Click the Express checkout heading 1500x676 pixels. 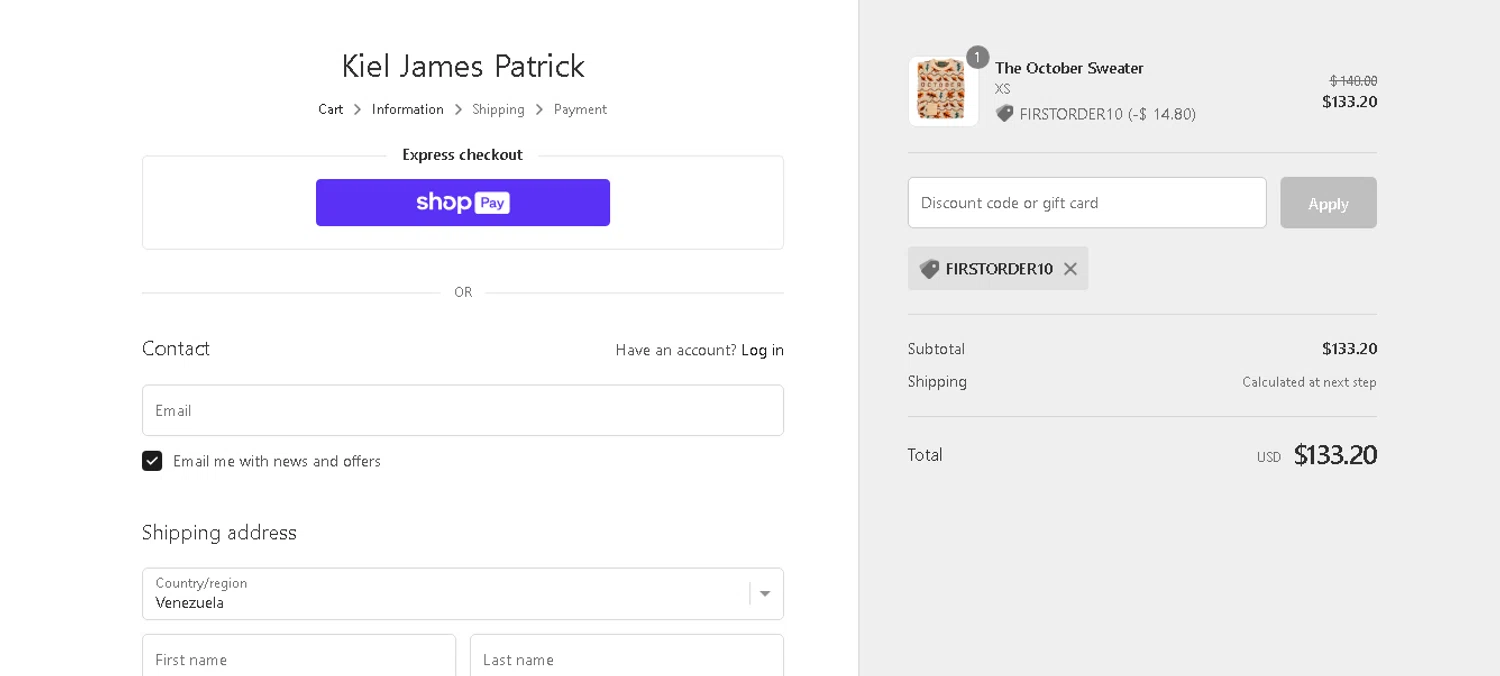click(x=463, y=155)
